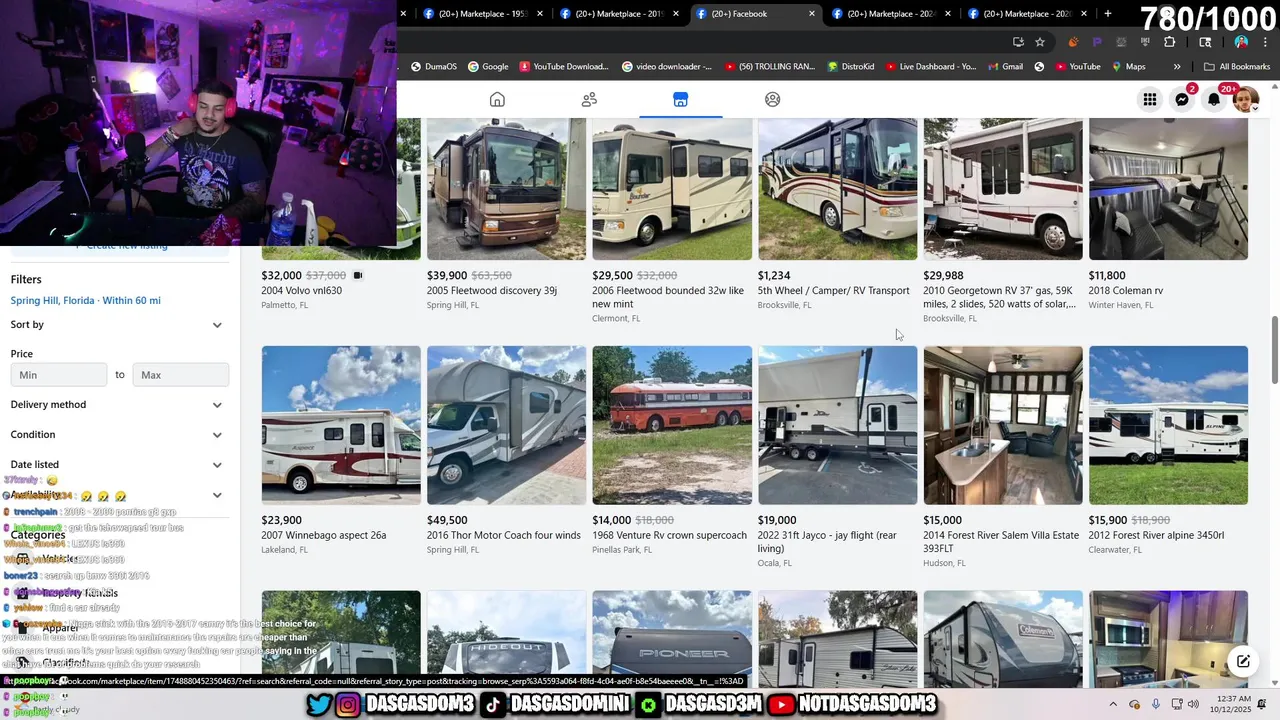Open Messenger with 2 unread badge
The image size is (1280, 720).
tap(1182, 99)
